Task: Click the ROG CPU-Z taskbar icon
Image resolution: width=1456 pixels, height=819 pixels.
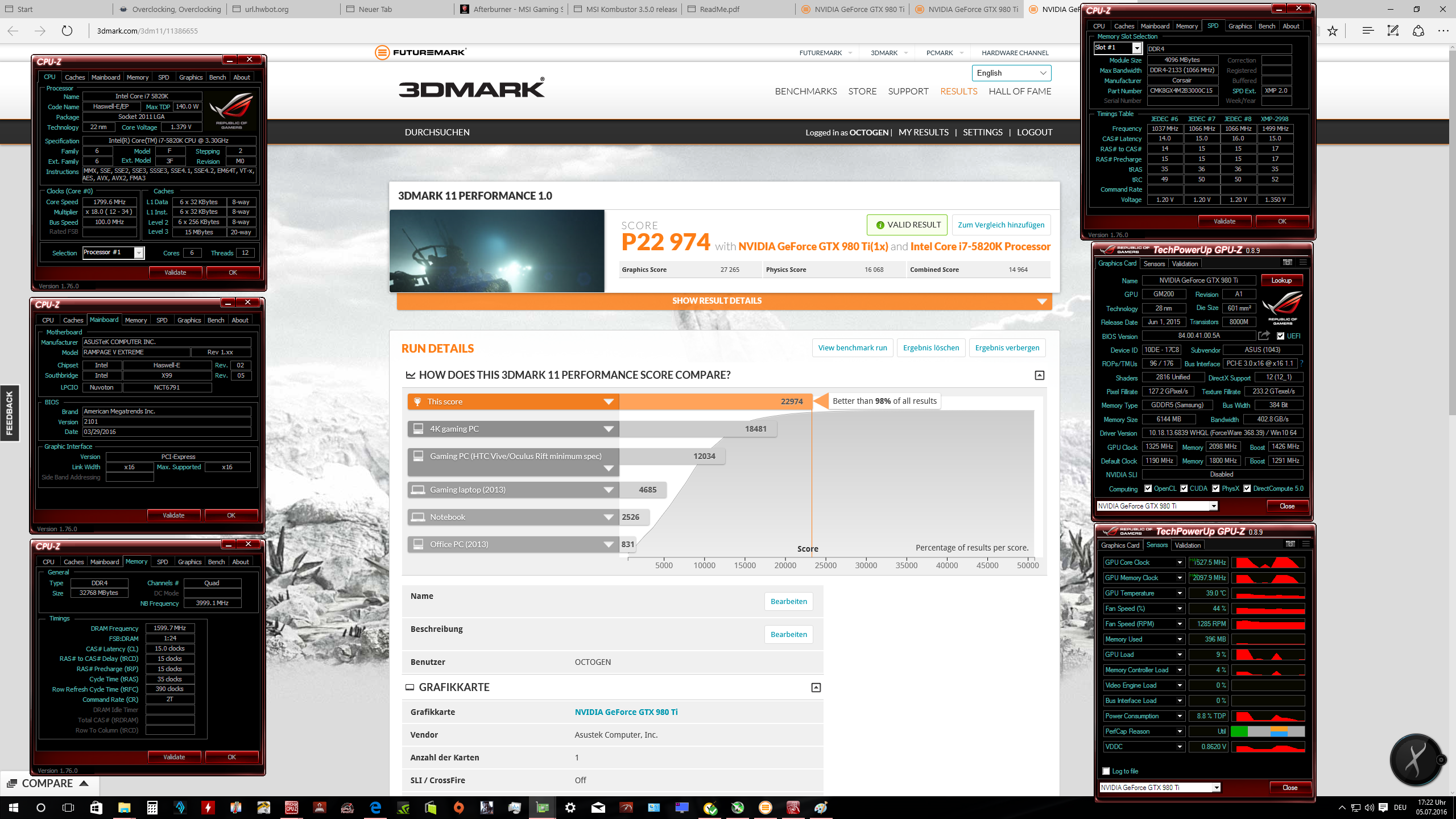Action: pyautogui.click(x=292, y=808)
